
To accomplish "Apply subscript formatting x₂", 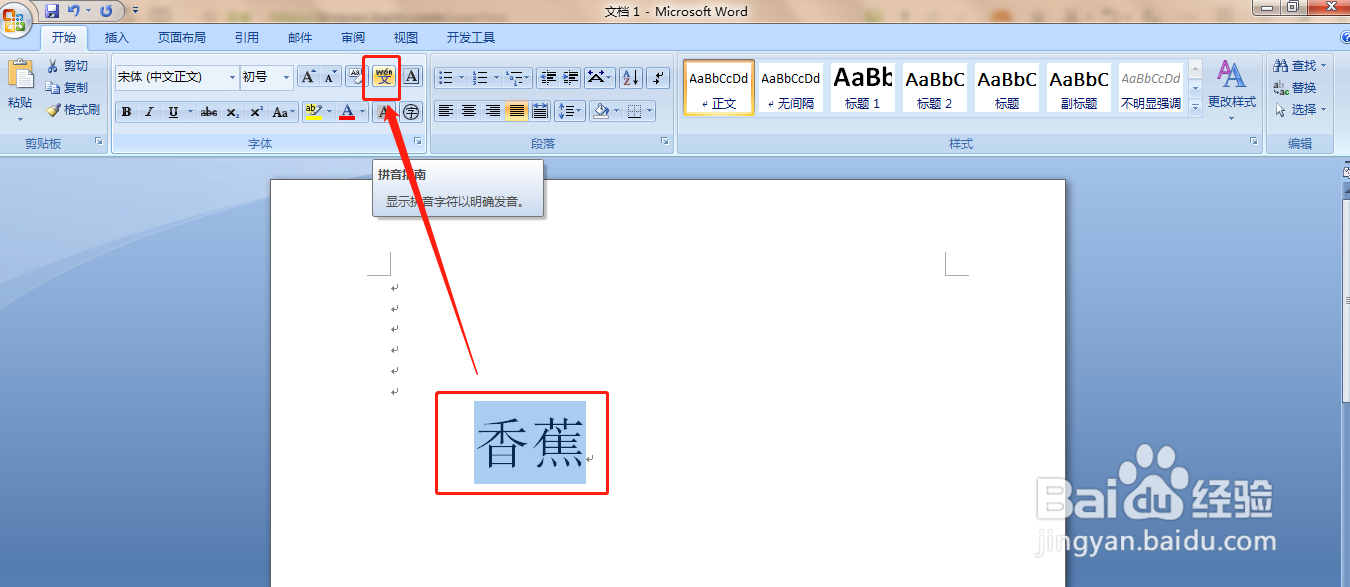I will 233,112.
